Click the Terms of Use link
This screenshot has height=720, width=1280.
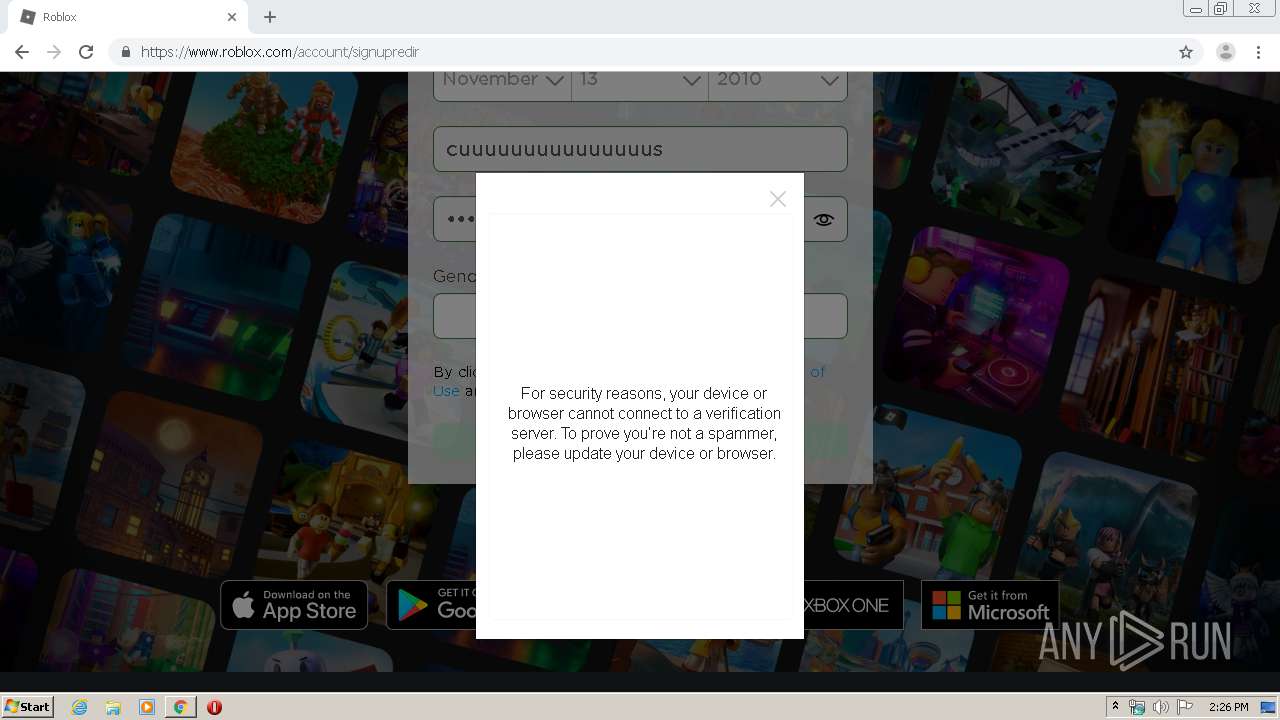coord(446,391)
